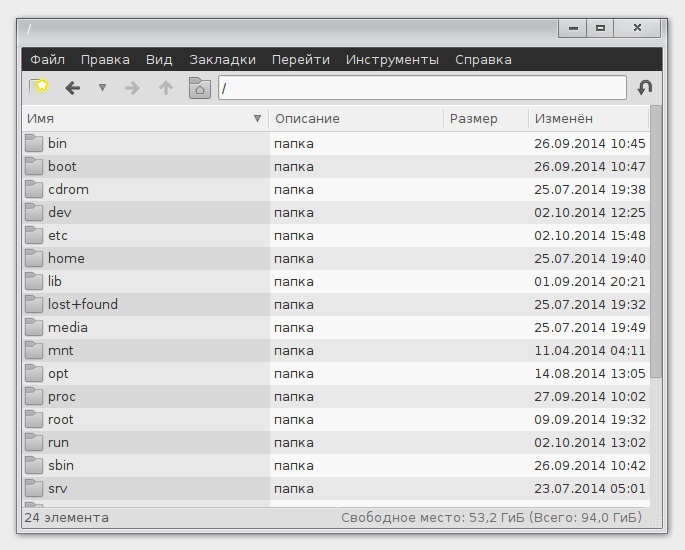
Task: Click the path entry field
Action: [x=422, y=88]
